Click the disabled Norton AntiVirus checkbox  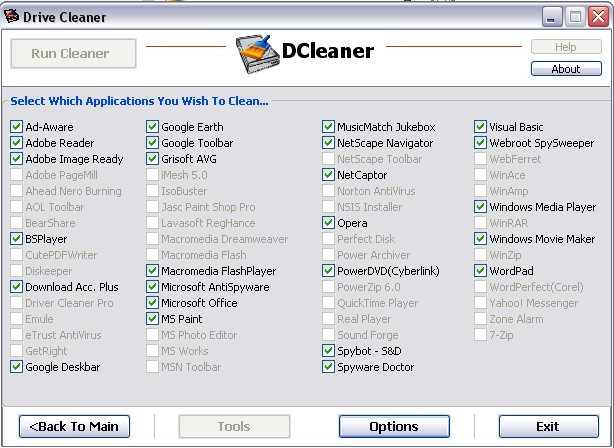pos(328,191)
